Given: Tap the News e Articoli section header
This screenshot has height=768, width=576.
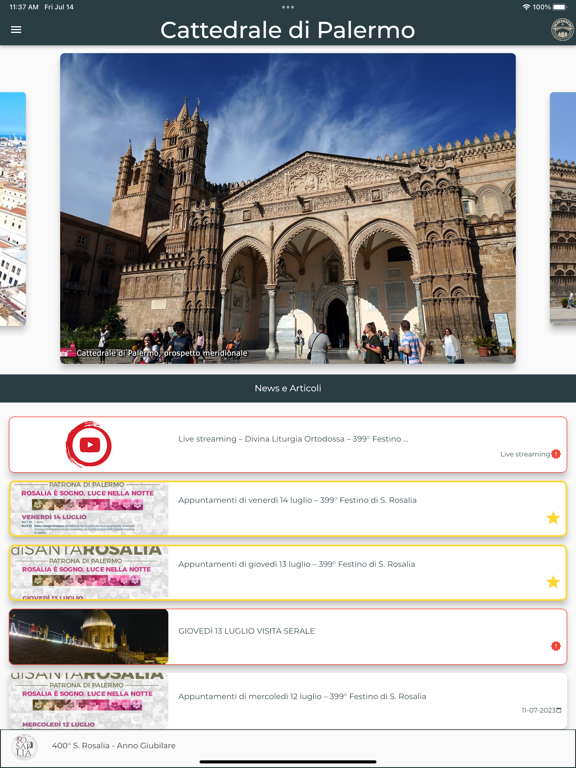Looking at the screenshot, I should [x=288, y=388].
